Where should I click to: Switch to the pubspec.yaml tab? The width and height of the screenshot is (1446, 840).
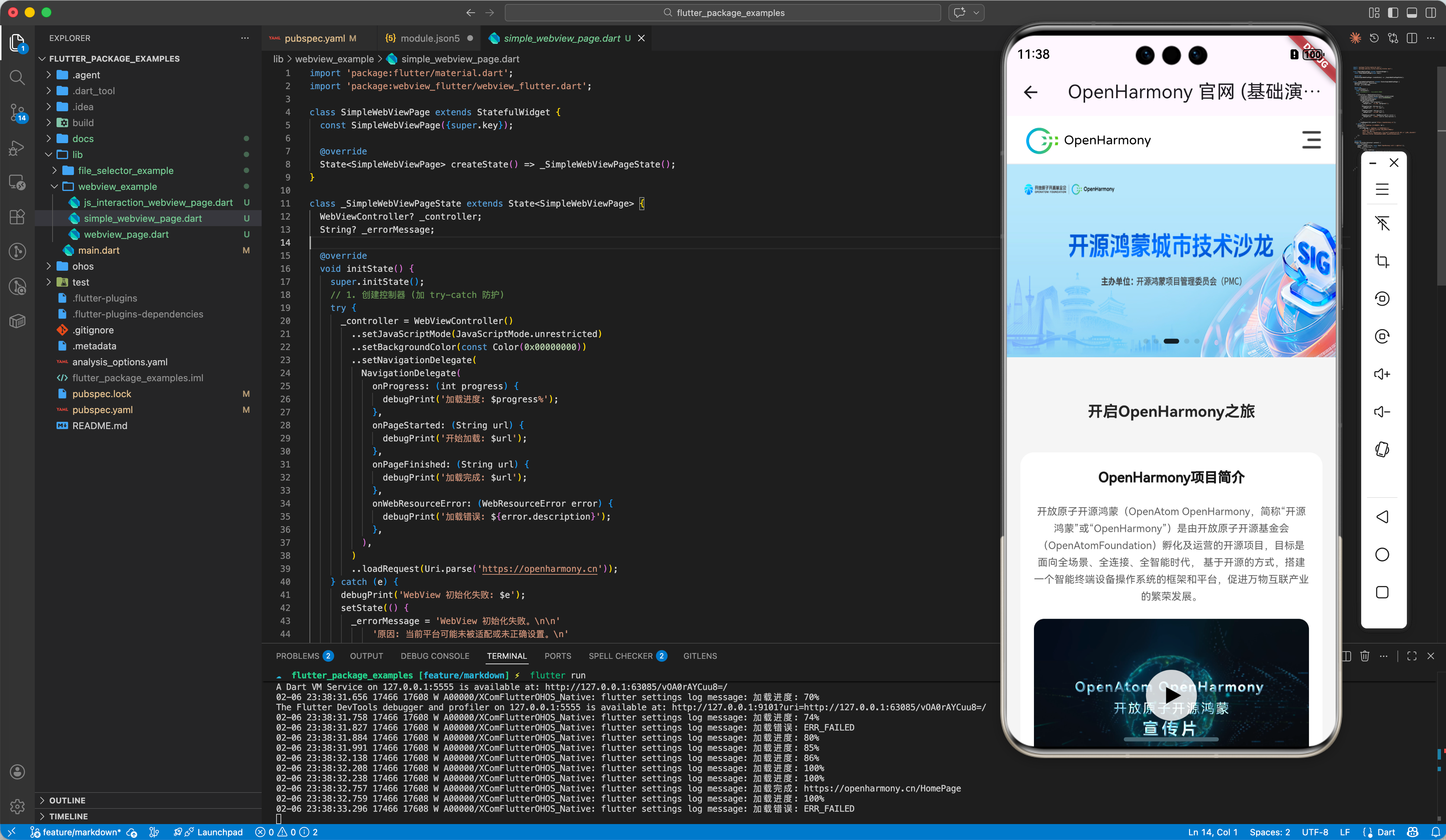(315, 38)
